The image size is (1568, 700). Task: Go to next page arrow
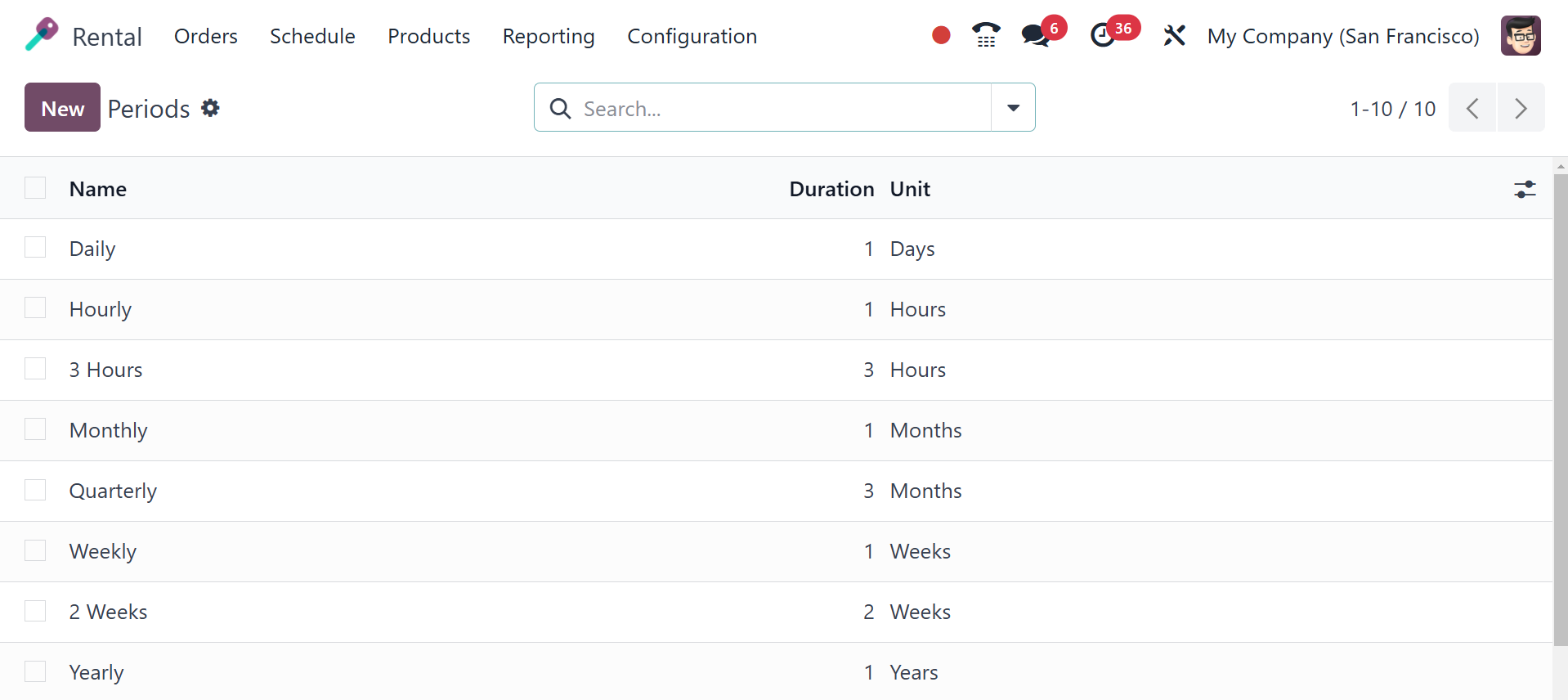(1521, 107)
